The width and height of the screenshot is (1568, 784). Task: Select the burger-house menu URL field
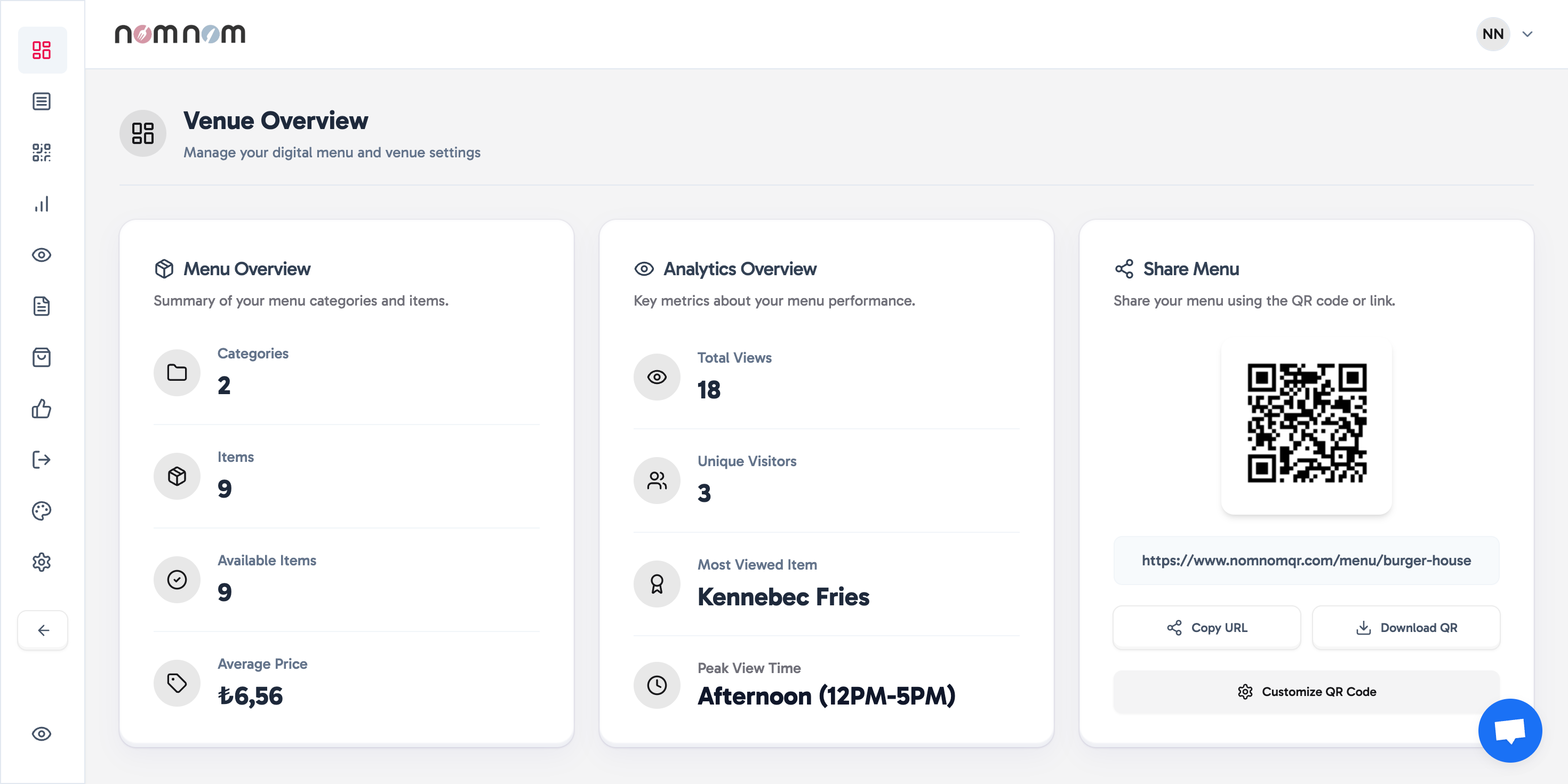pyautogui.click(x=1306, y=561)
